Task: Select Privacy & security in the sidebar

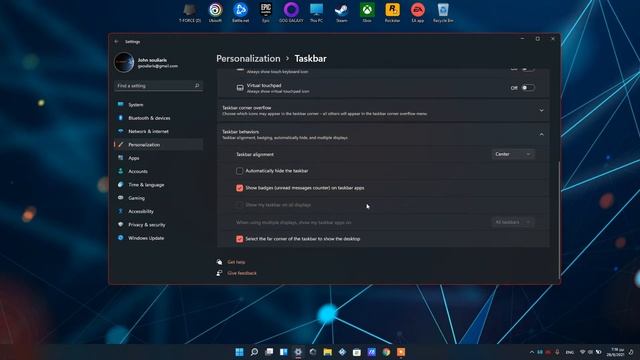Action: pos(158,224)
